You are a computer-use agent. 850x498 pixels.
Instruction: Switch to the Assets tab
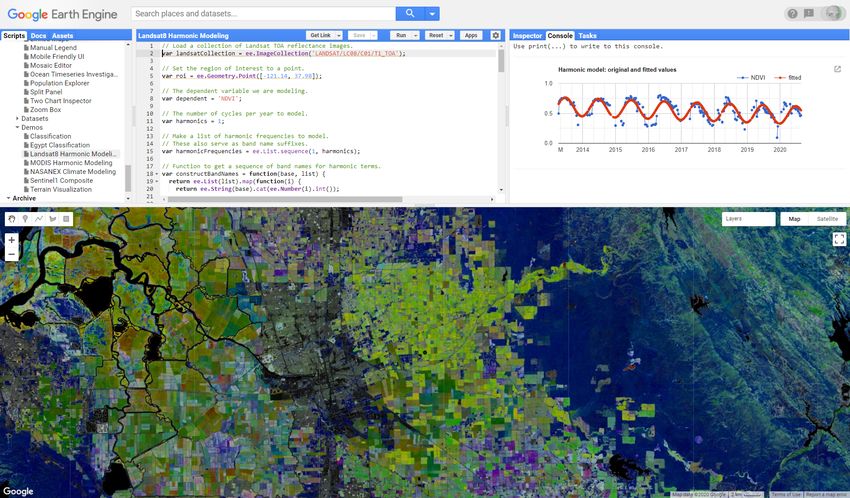coord(62,36)
